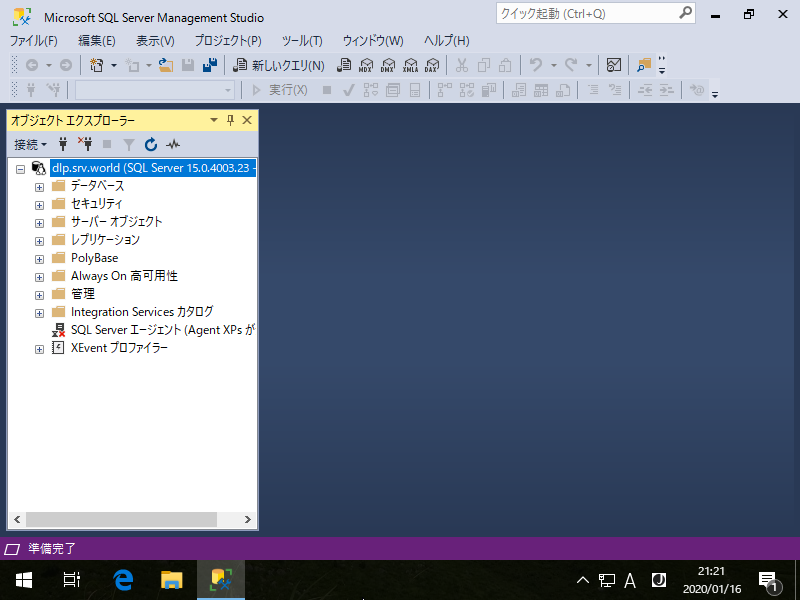
Task: Expand the サーバー オブジェクト folder
Action: 39,223
